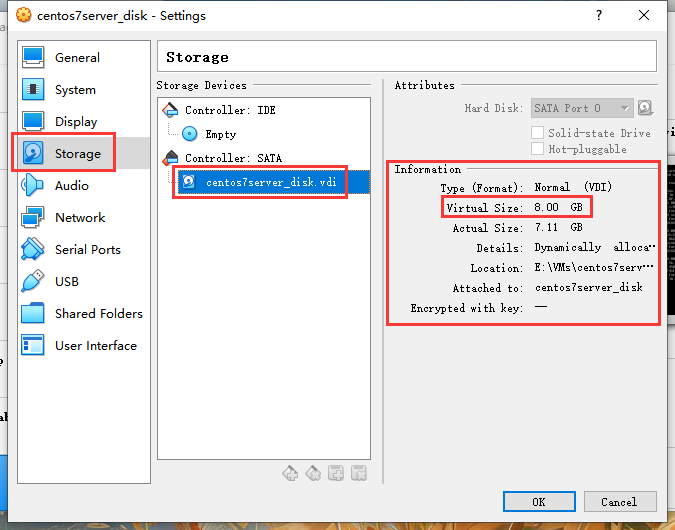This screenshot has width=675, height=530.
Task: Open the Display settings category
Action: (x=84, y=121)
